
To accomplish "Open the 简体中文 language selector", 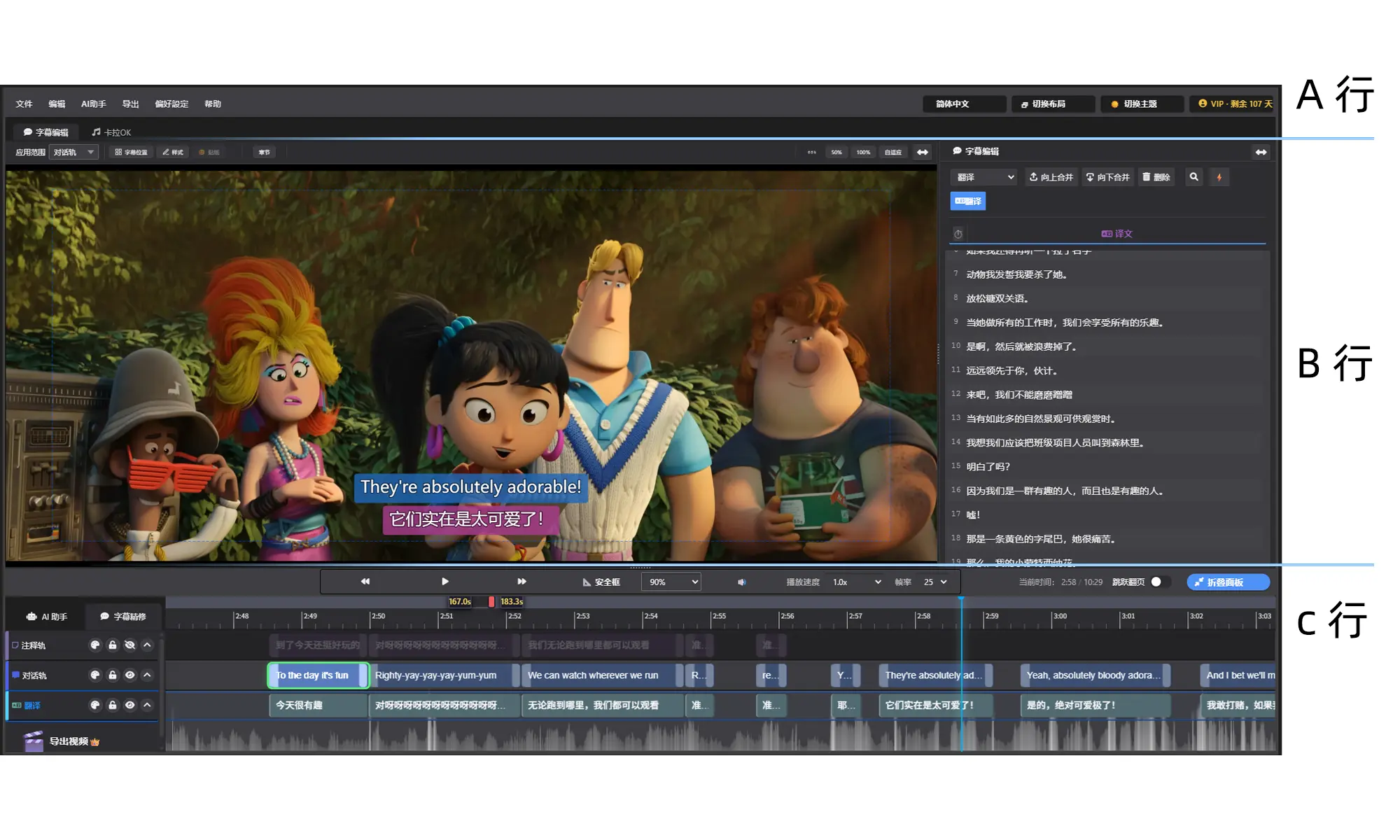I will (965, 104).
